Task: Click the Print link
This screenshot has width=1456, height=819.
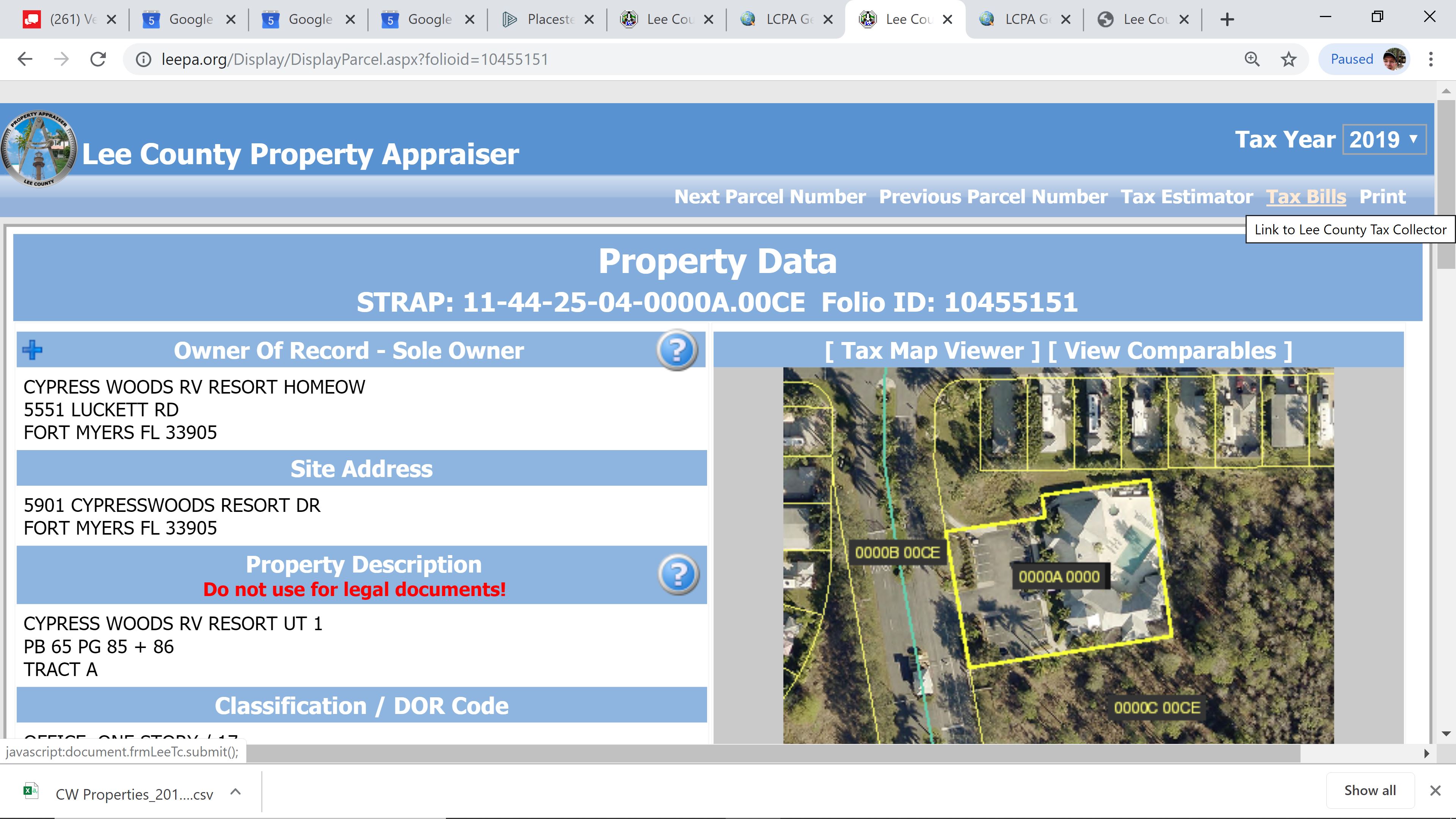Action: 1382,197
